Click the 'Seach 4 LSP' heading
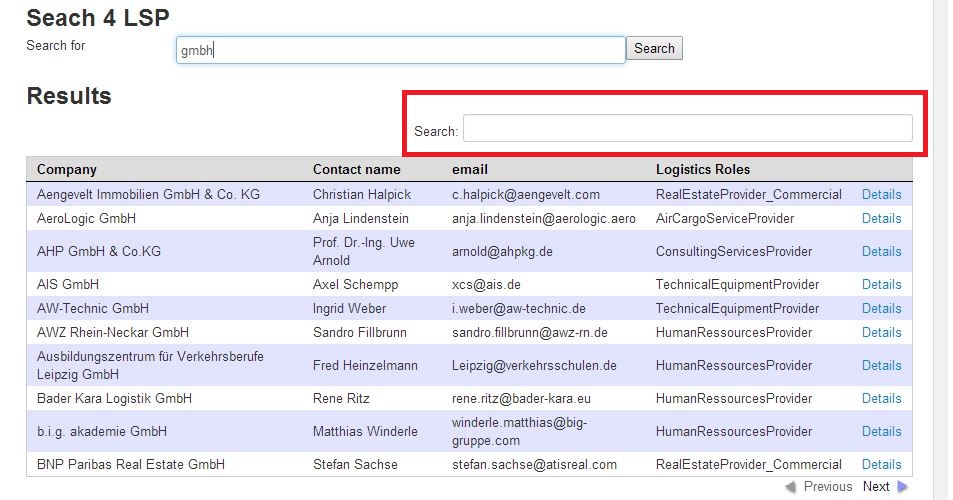This screenshot has height=500, width=953. click(x=98, y=18)
